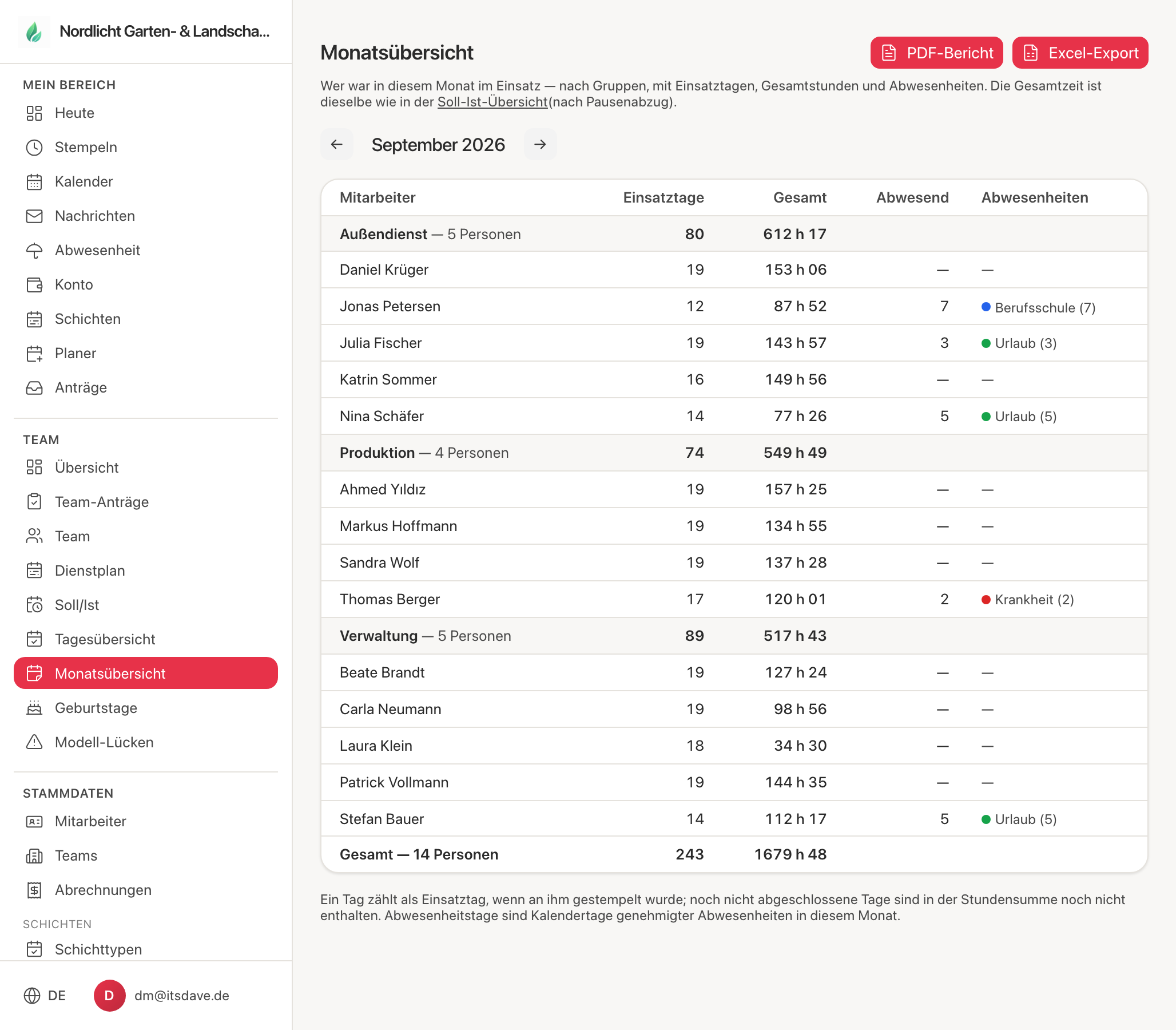Click the Heute dashboard icon
The height and width of the screenshot is (1030, 1176).
pos(34,113)
